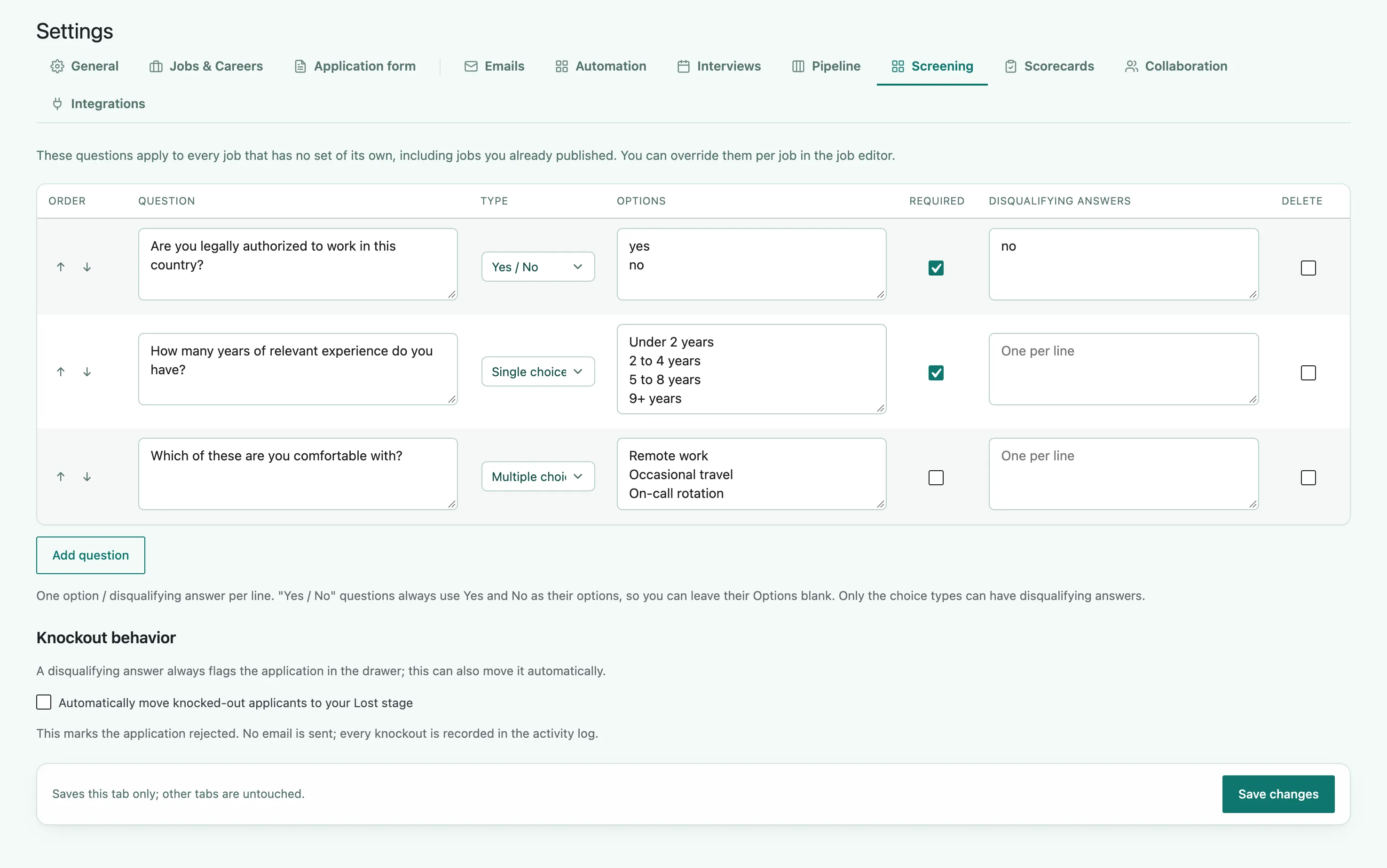The image size is (1387, 868).
Task: Click the Add question button
Action: click(91, 555)
